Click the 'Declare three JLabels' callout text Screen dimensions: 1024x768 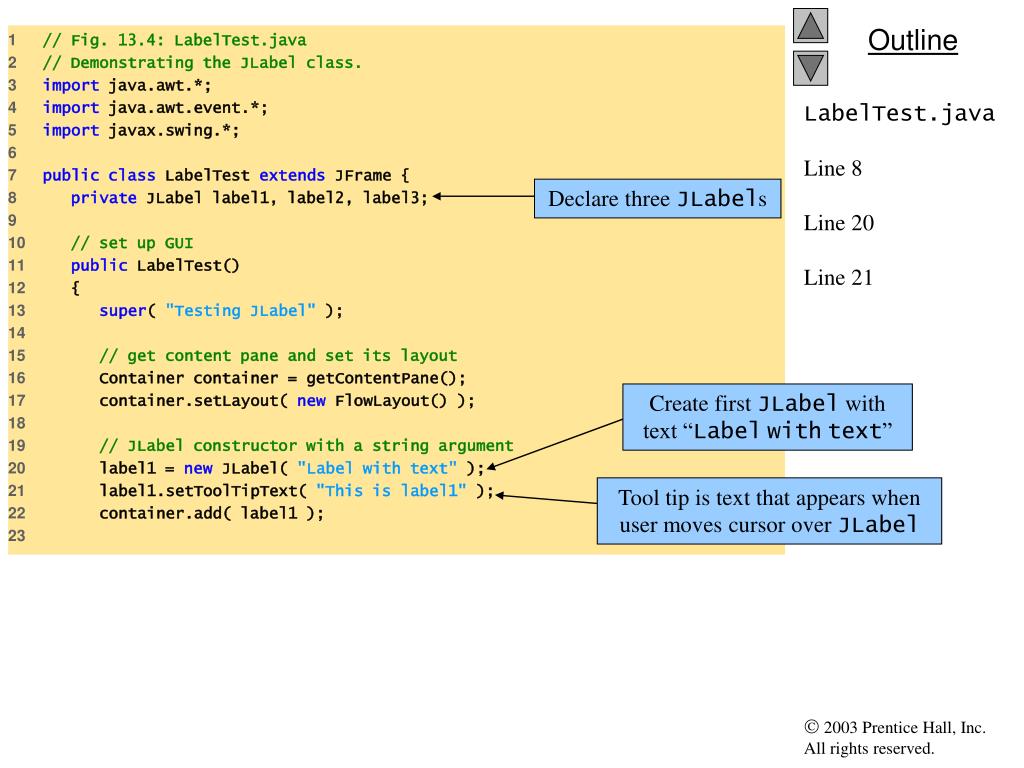tap(658, 199)
